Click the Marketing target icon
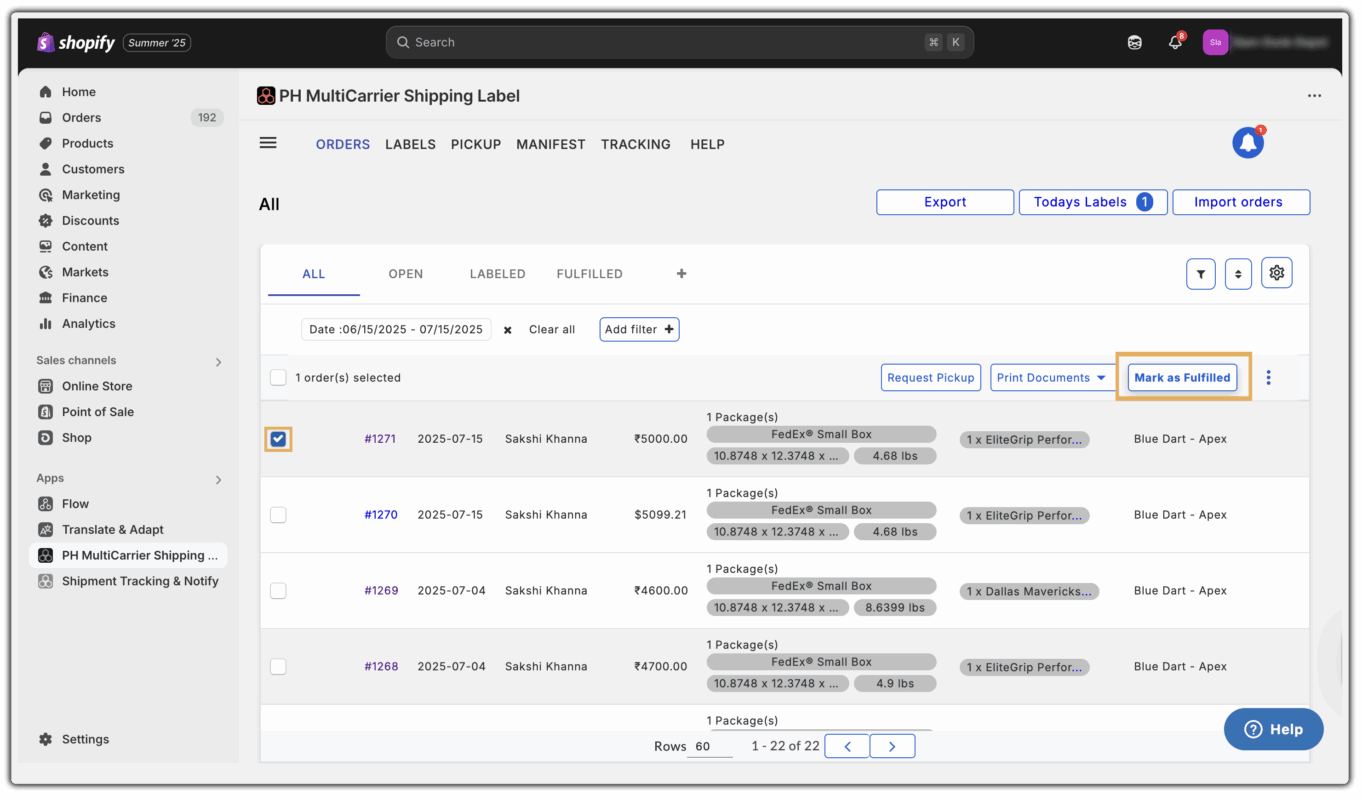 point(45,196)
